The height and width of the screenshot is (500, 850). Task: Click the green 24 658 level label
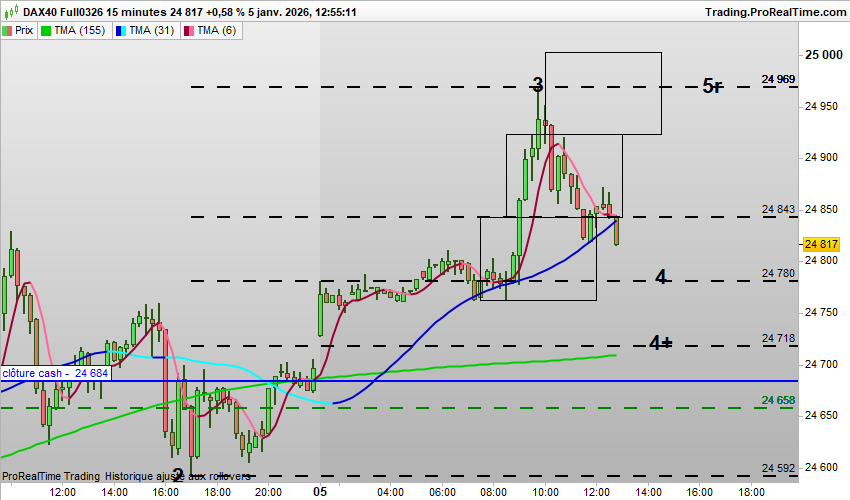778,400
